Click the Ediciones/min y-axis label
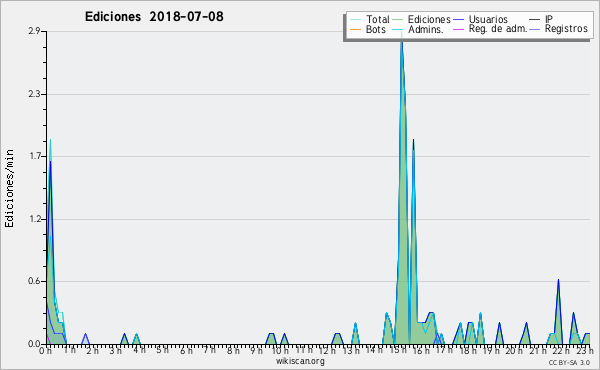Viewport: 600px width, 370px height. (9, 188)
